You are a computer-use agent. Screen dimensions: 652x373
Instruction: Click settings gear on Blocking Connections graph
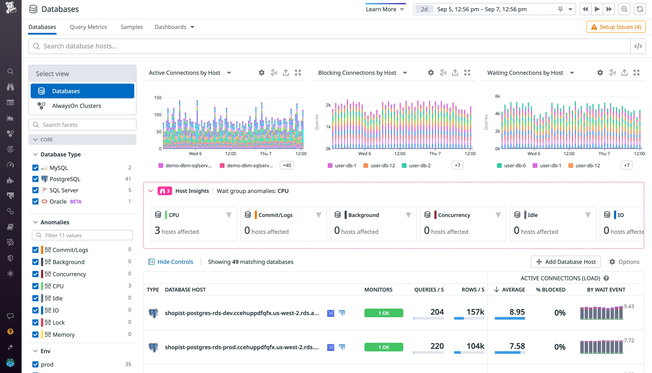(431, 73)
